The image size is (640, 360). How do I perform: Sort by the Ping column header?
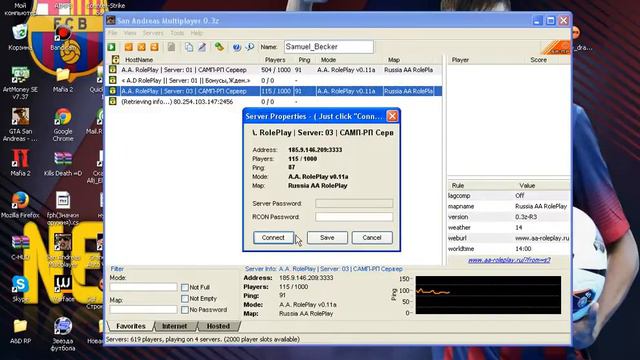pyautogui.click(x=304, y=60)
